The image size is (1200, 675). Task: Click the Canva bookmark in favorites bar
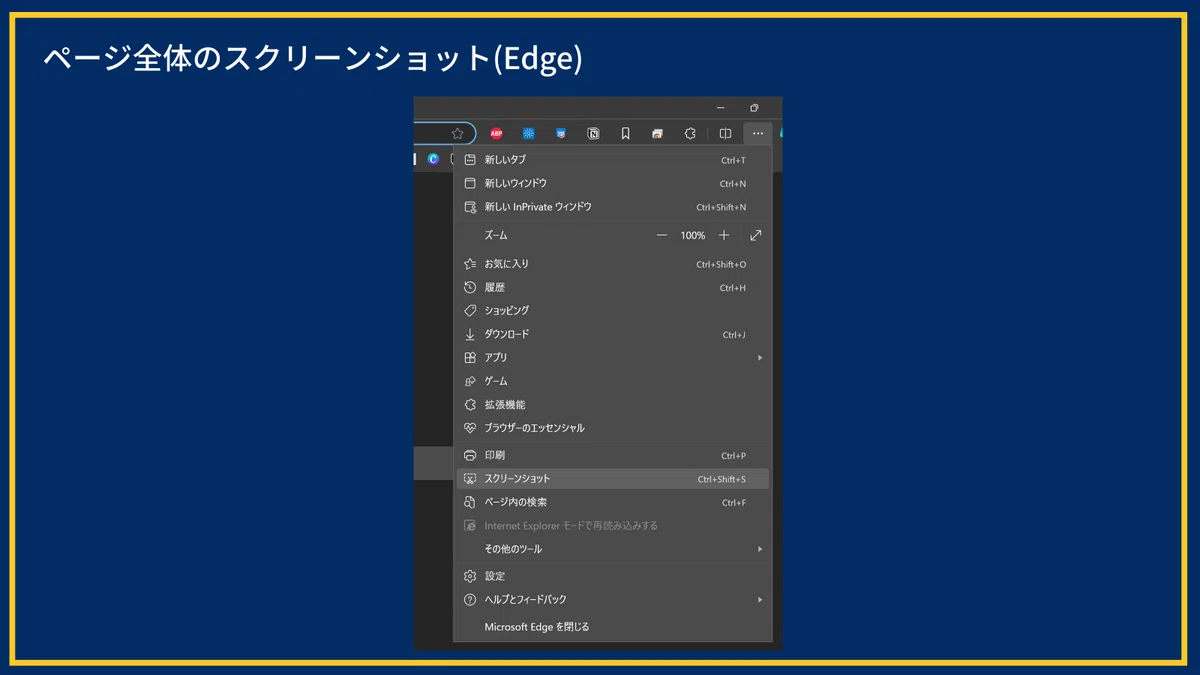click(x=433, y=158)
